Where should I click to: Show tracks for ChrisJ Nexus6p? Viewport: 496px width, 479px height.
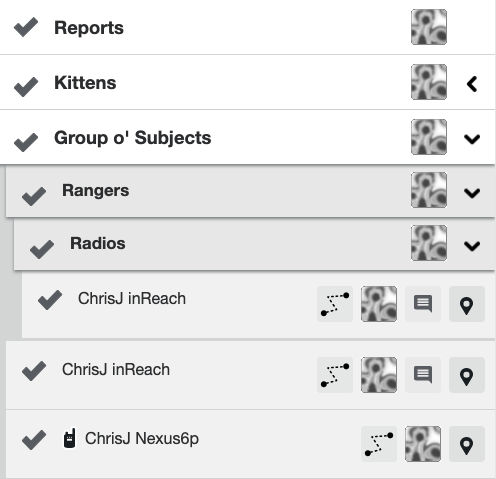379,444
